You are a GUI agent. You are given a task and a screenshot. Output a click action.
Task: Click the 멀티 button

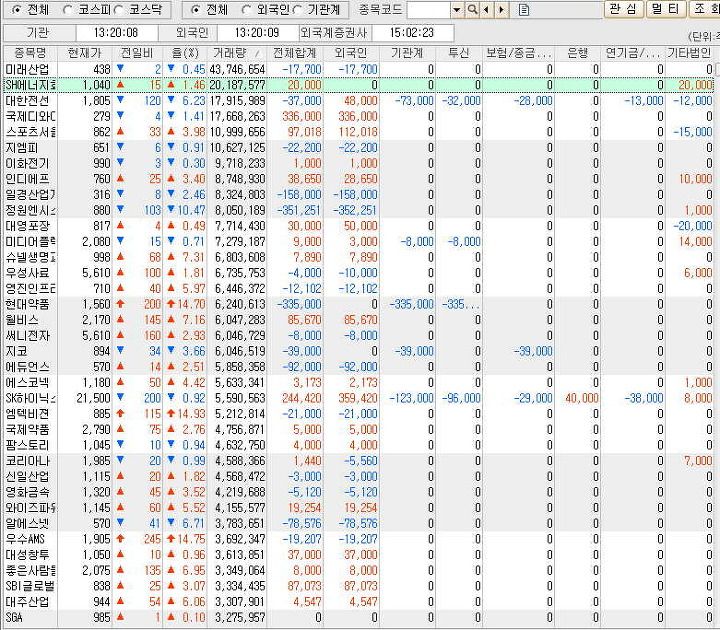(x=666, y=9)
